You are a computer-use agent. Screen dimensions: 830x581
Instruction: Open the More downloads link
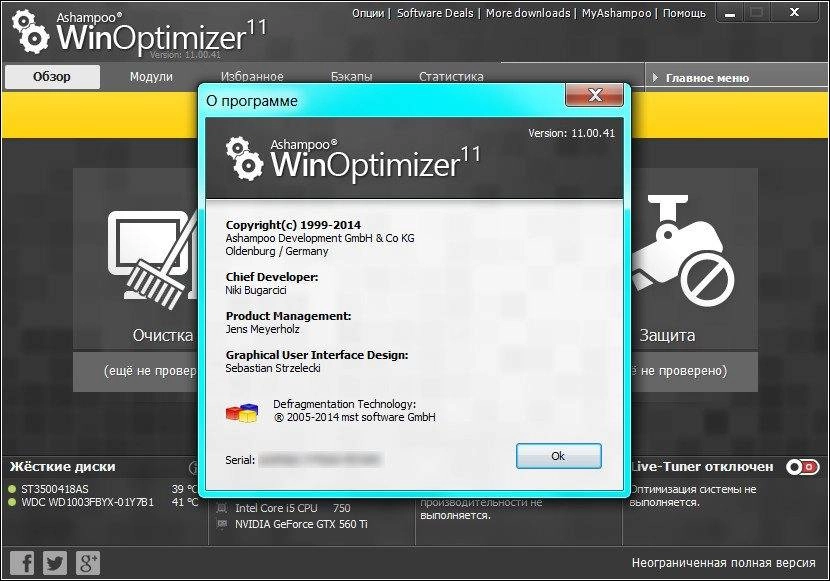tap(528, 13)
